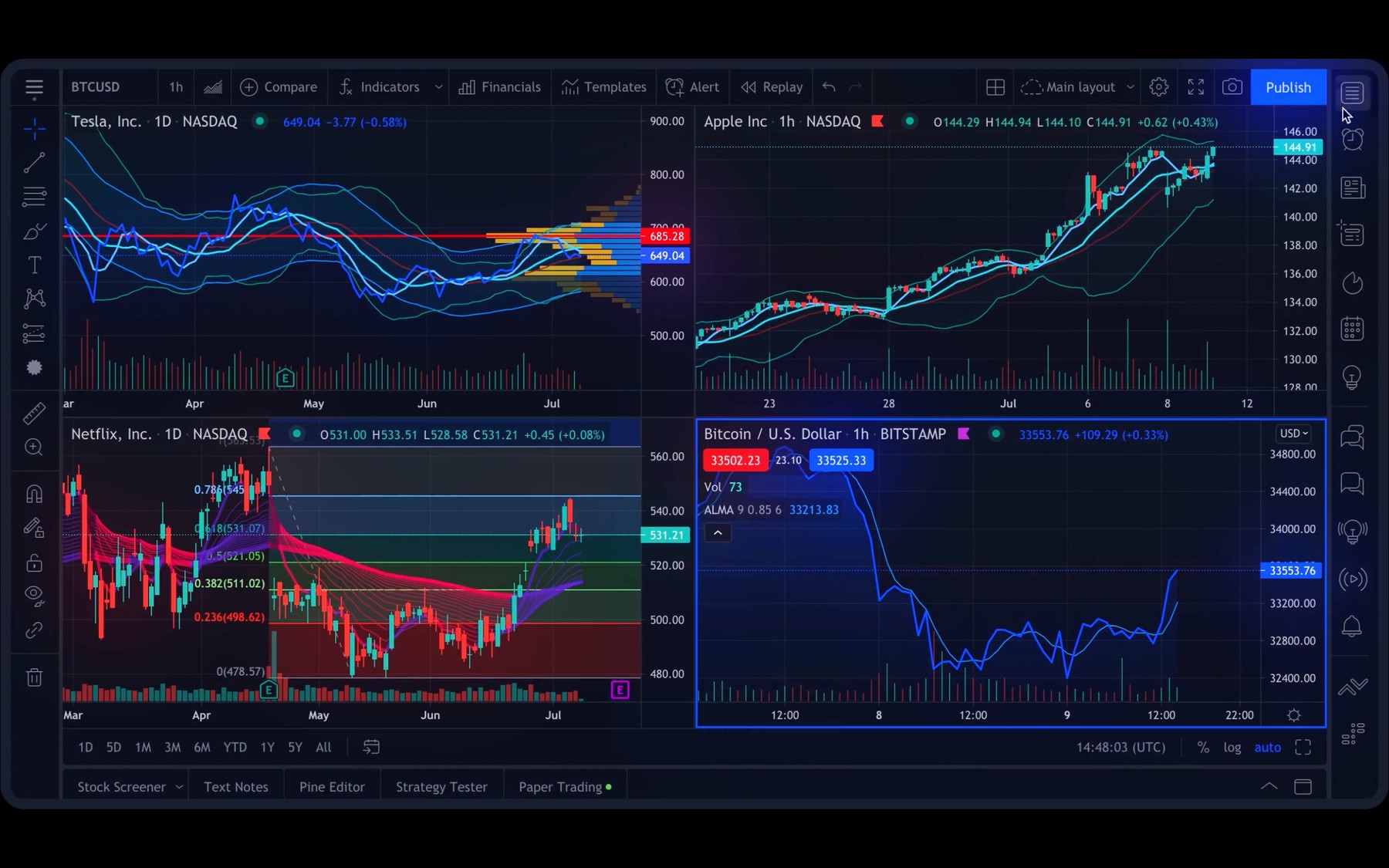This screenshot has height=868, width=1389.
Task: Open the select layout grid icon
Action: point(995,87)
